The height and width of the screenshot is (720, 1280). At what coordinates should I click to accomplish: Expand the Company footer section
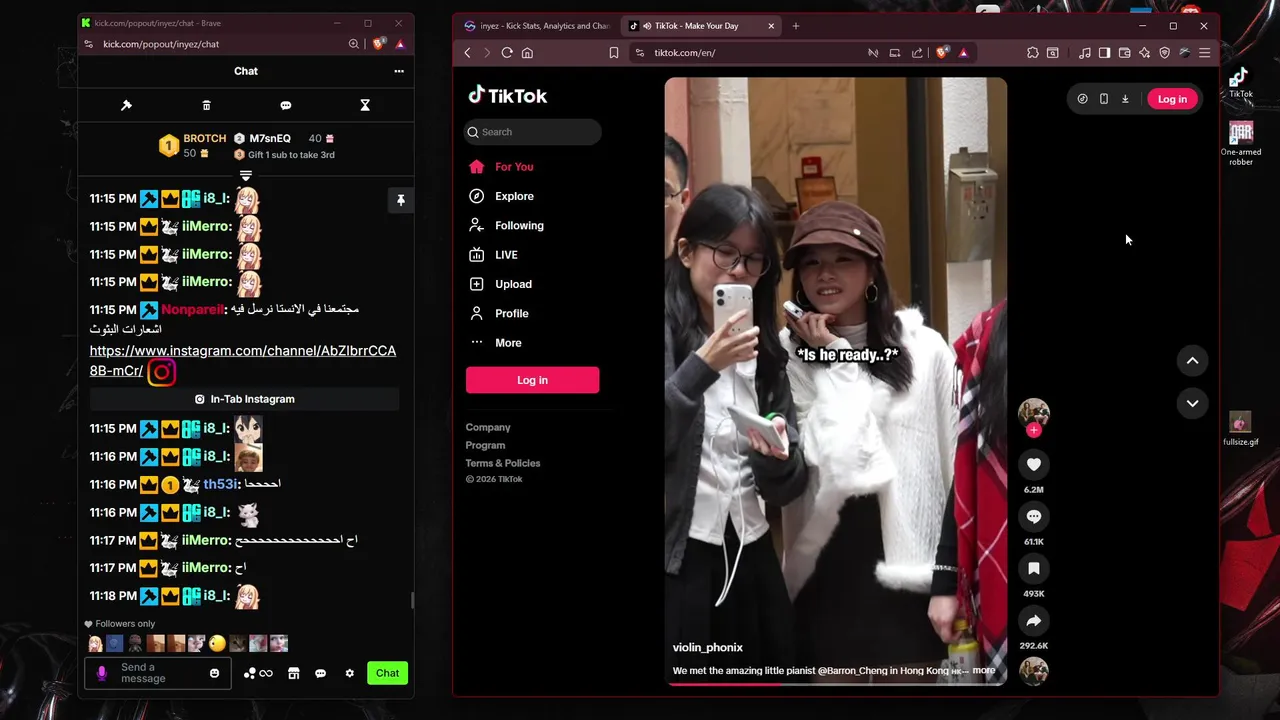[x=488, y=428]
